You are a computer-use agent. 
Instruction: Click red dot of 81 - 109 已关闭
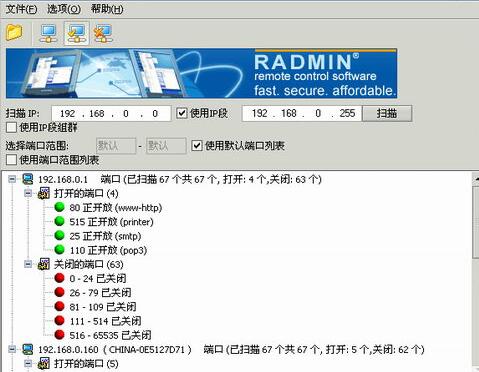[x=59, y=306]
